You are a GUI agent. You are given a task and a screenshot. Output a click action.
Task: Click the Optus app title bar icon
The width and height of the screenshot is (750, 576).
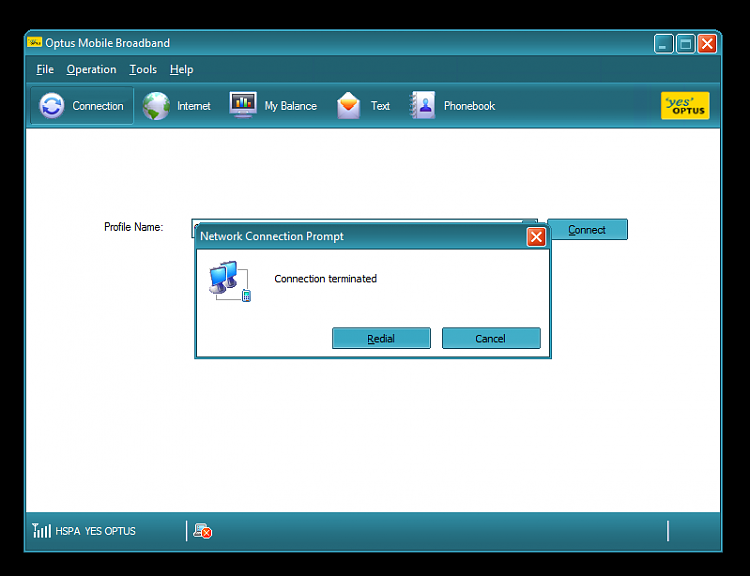pos(34,43)
